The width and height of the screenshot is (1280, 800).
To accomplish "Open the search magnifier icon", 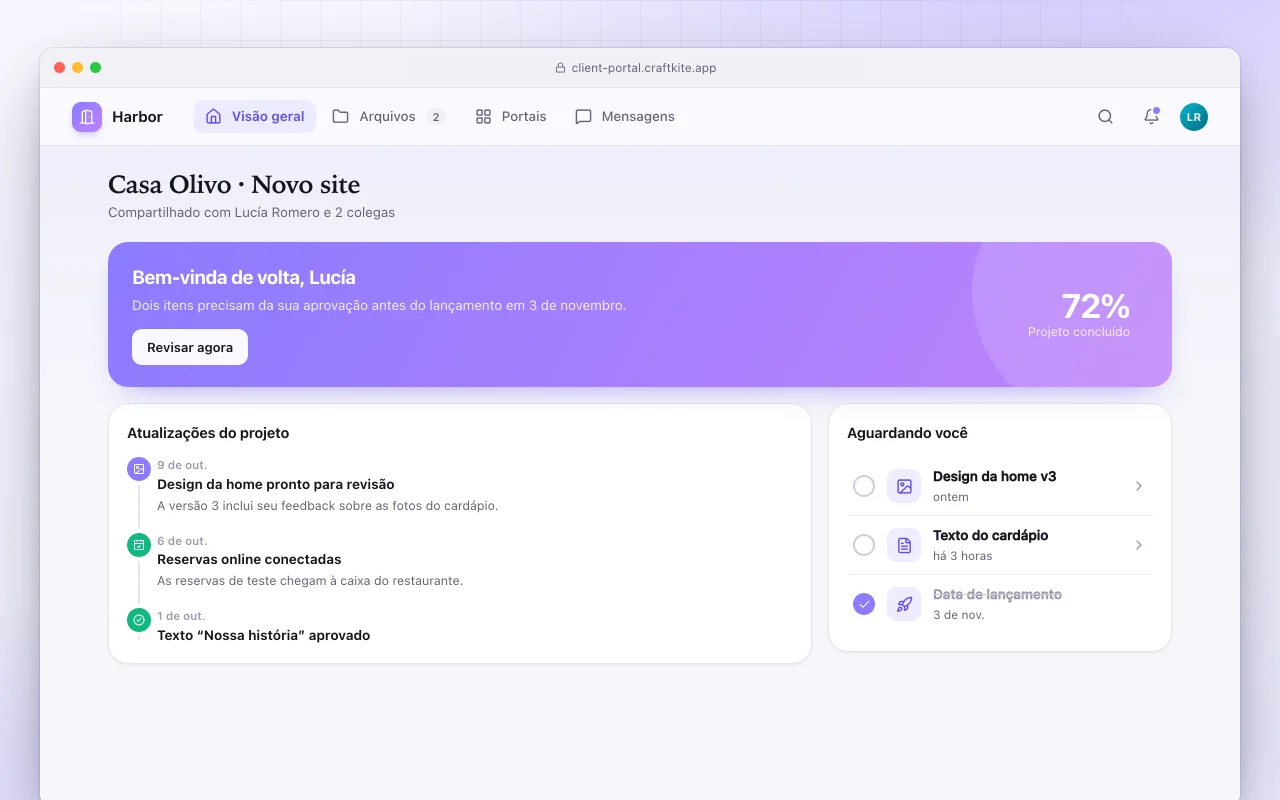I will point(1105,117).
